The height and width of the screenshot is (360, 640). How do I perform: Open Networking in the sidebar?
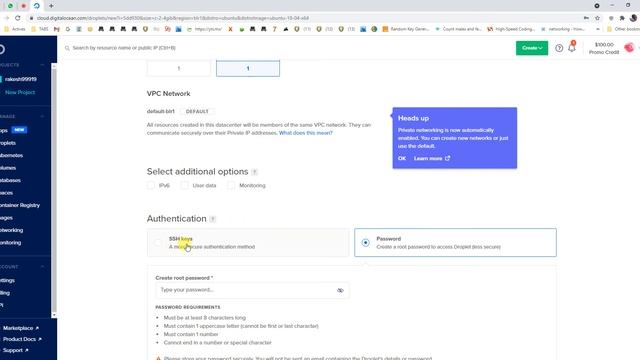coord(11,230)
